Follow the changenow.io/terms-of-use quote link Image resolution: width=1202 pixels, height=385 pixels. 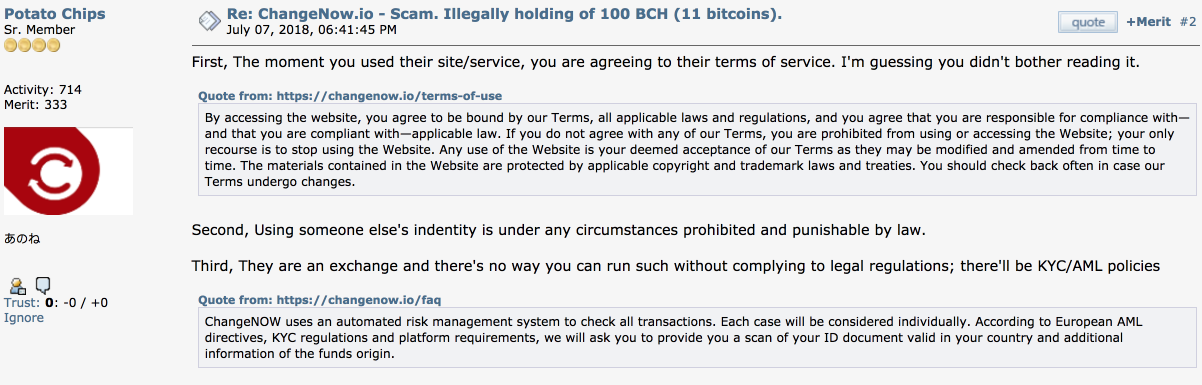point(350,96)
